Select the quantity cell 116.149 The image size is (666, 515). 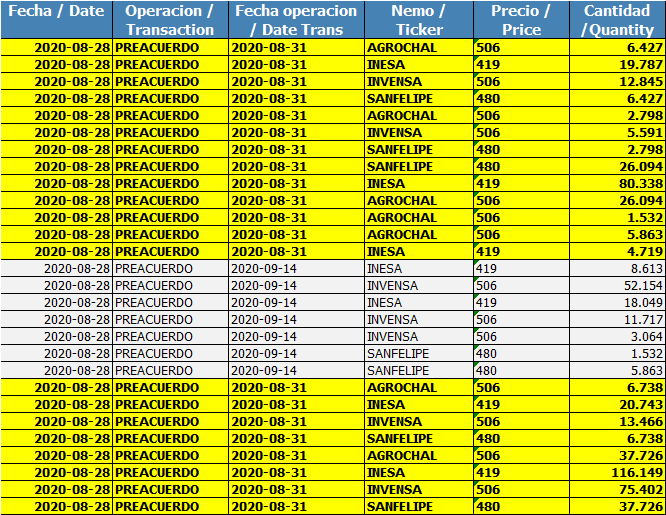618,473
